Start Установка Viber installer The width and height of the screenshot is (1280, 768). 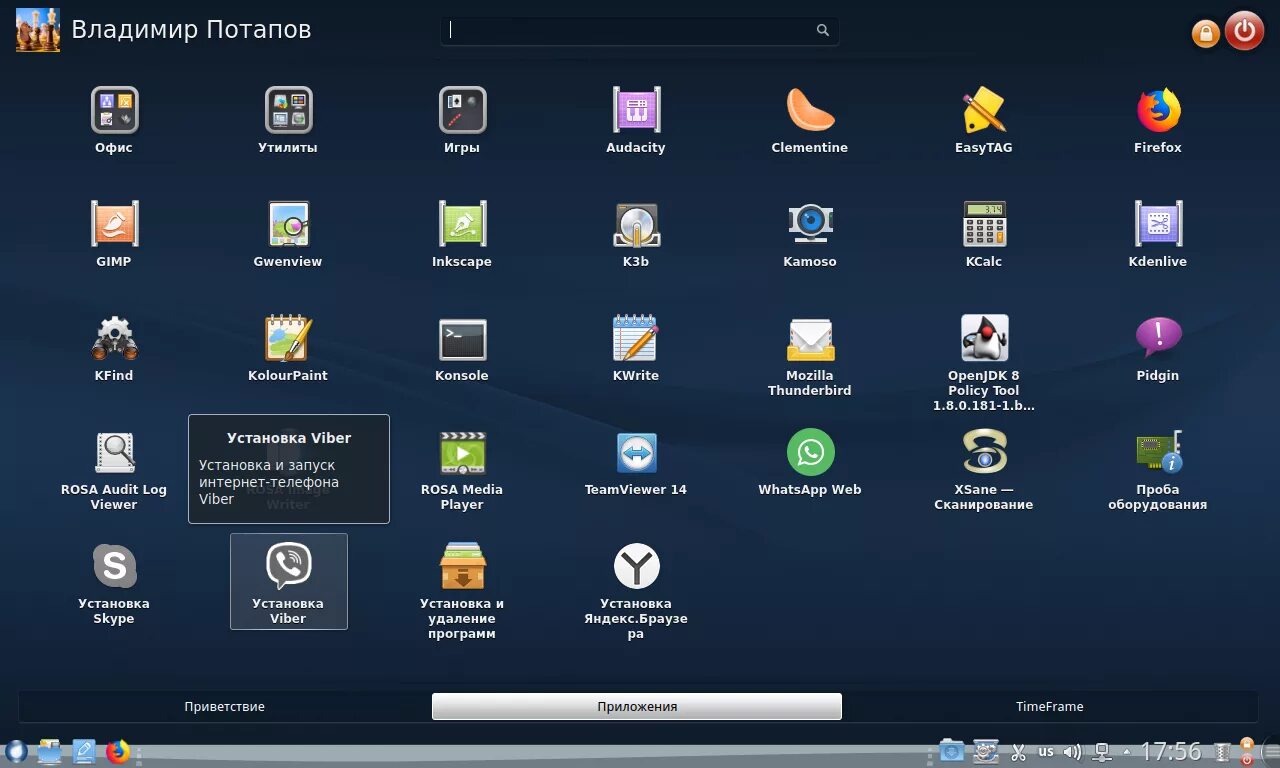click(288, 581)
